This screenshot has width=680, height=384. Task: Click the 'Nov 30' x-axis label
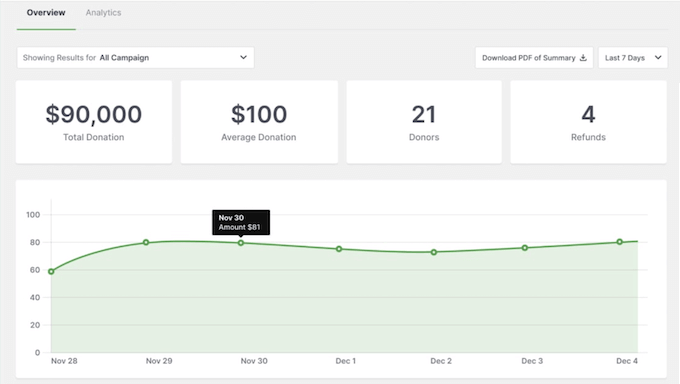(x=254, y=361)
